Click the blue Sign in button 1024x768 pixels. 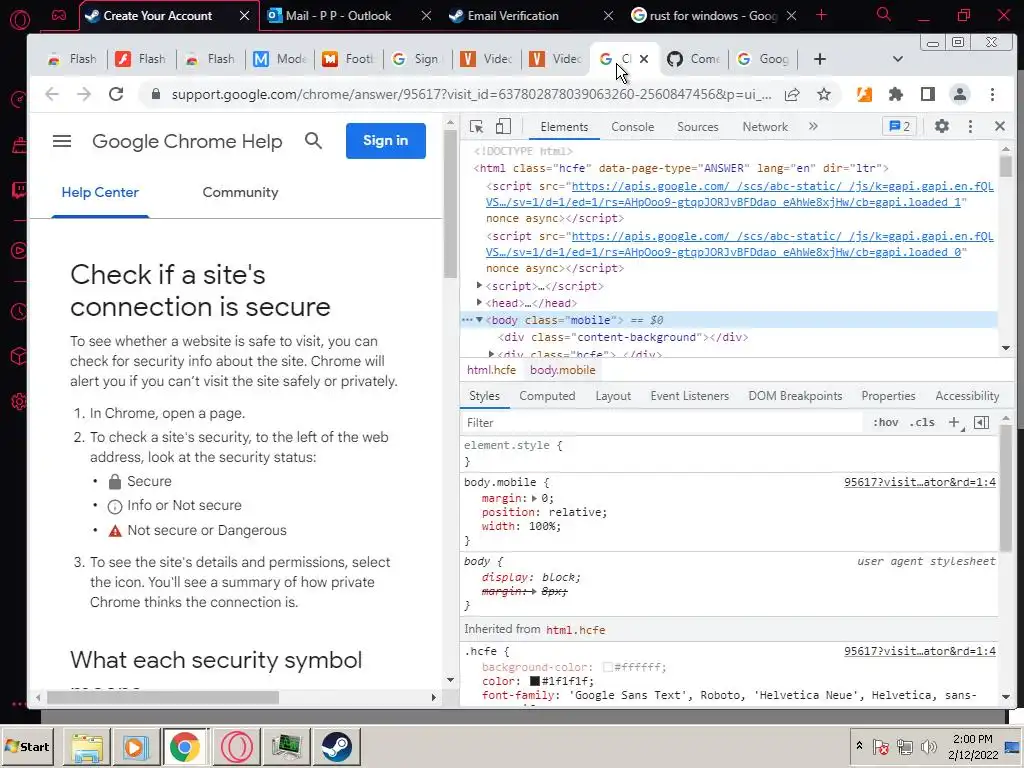pos(386,140)
